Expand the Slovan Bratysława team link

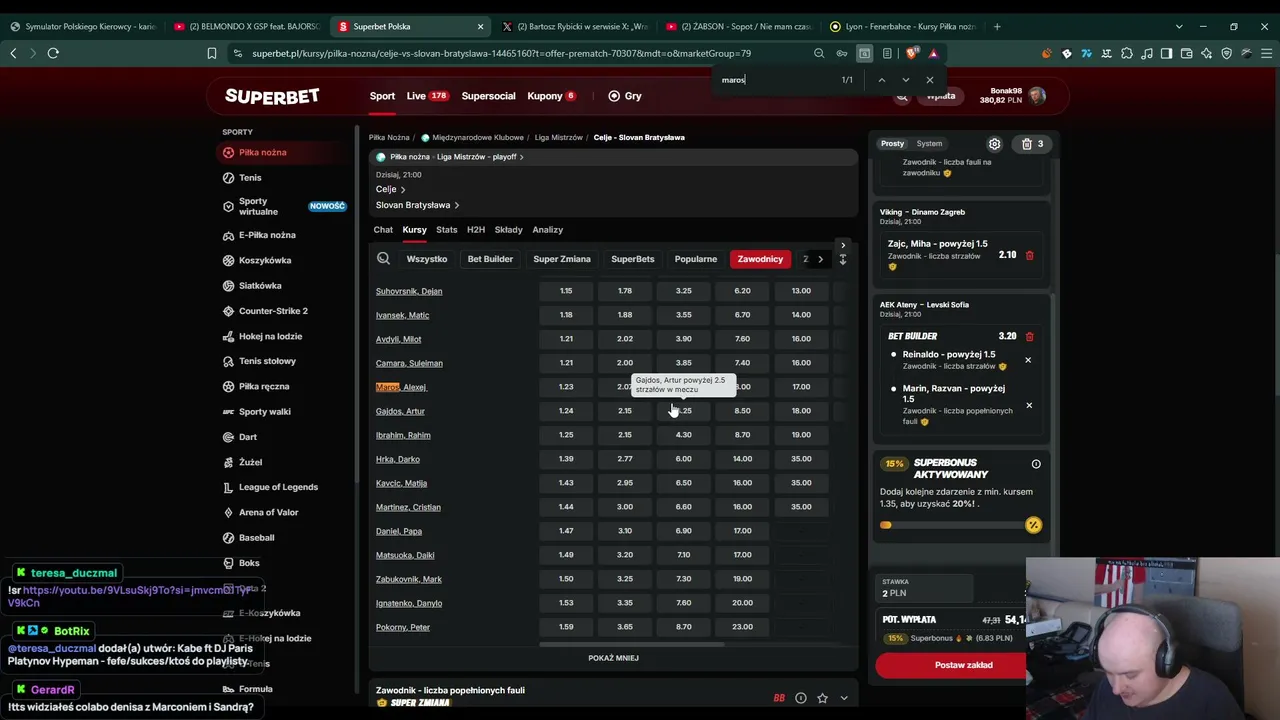417,205
